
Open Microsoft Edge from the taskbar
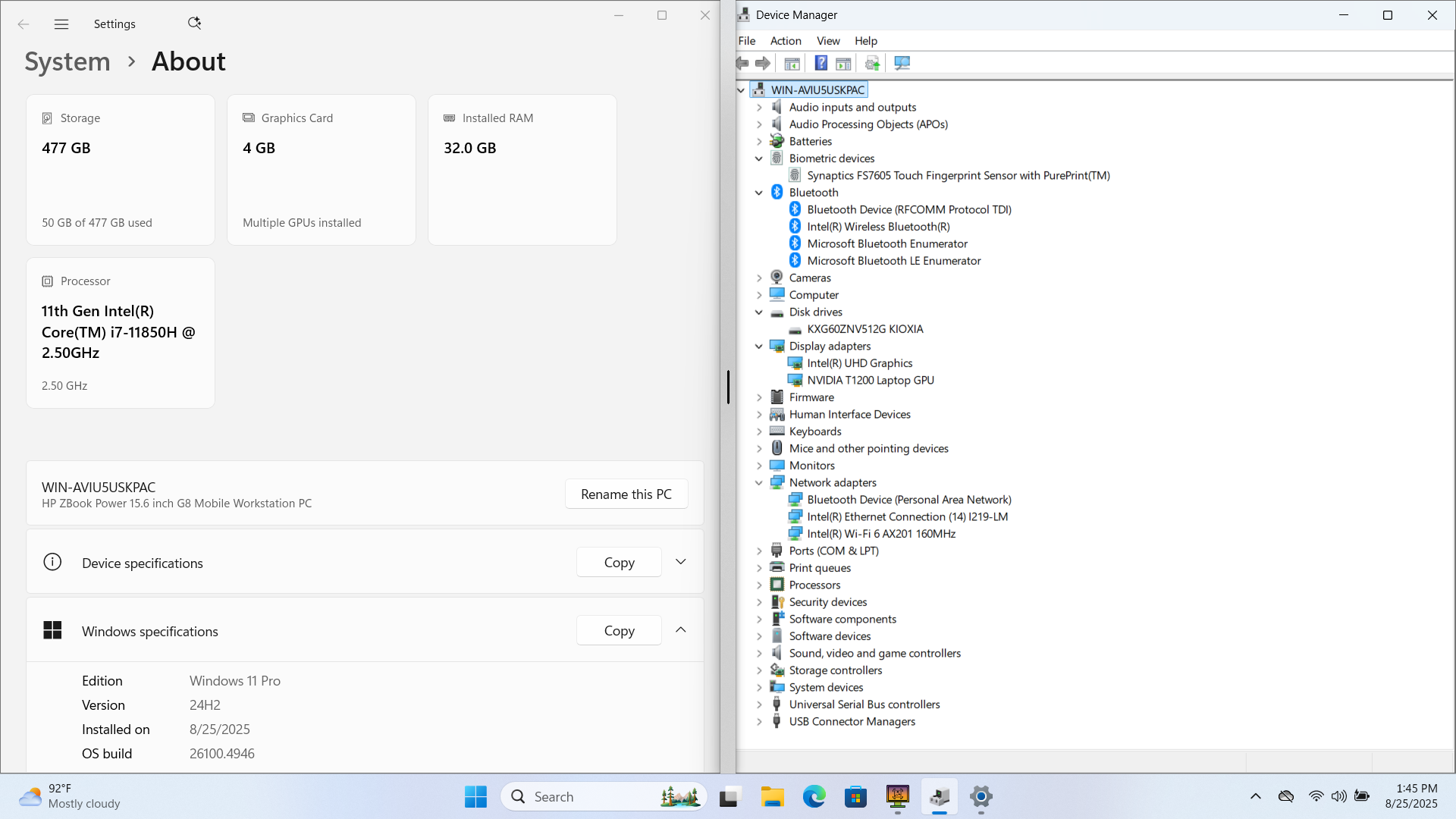(814, 796)
